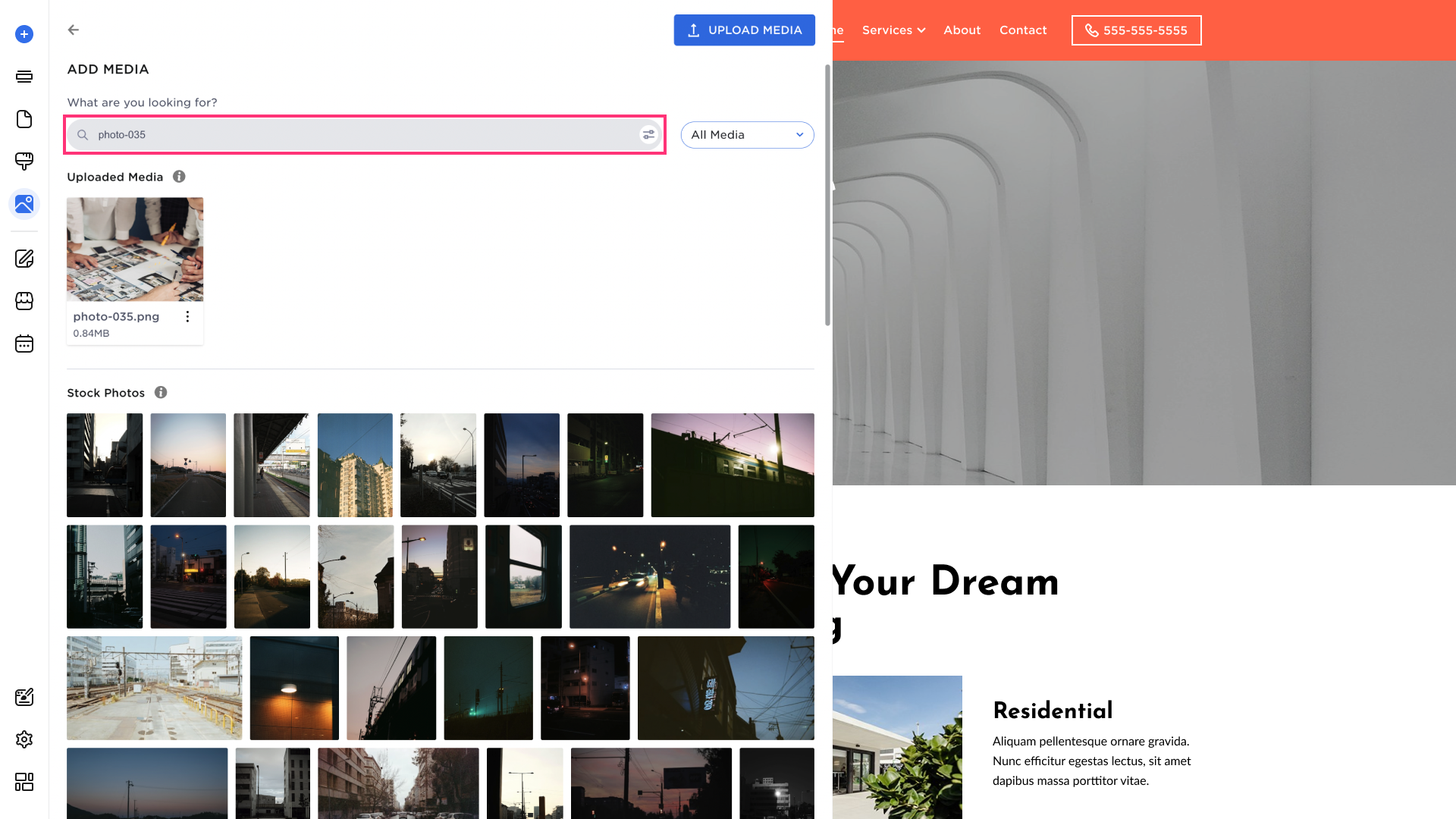Viewport: 1456px width, 819px height.
Task: Select the photo-035.png uploaded thumbnail
Action: [x=135, y=249]
